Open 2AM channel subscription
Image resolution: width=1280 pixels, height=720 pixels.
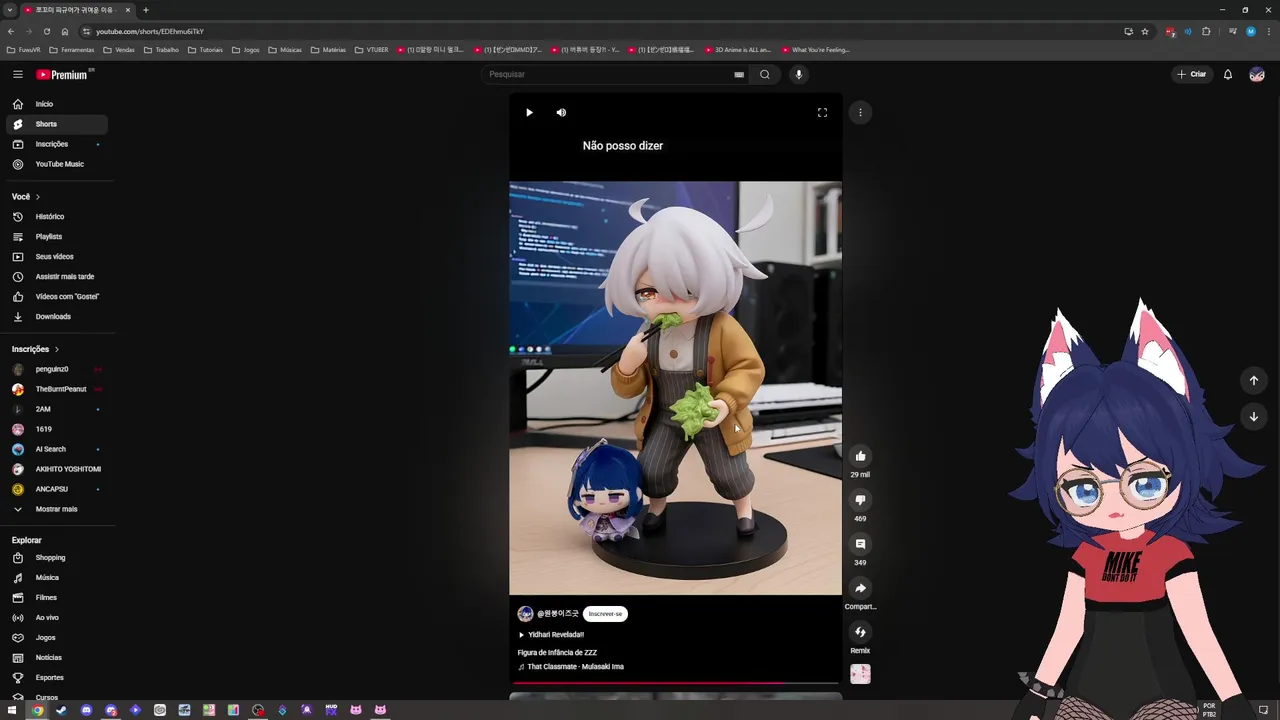(x=57, y=409)
